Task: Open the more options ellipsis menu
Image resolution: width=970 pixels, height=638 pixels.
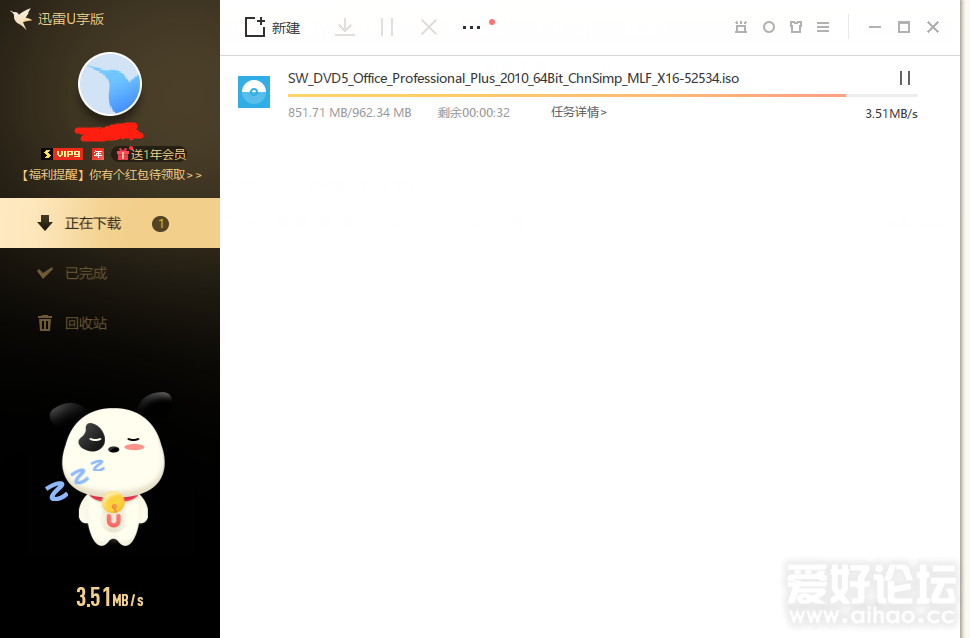Action: 471,27
